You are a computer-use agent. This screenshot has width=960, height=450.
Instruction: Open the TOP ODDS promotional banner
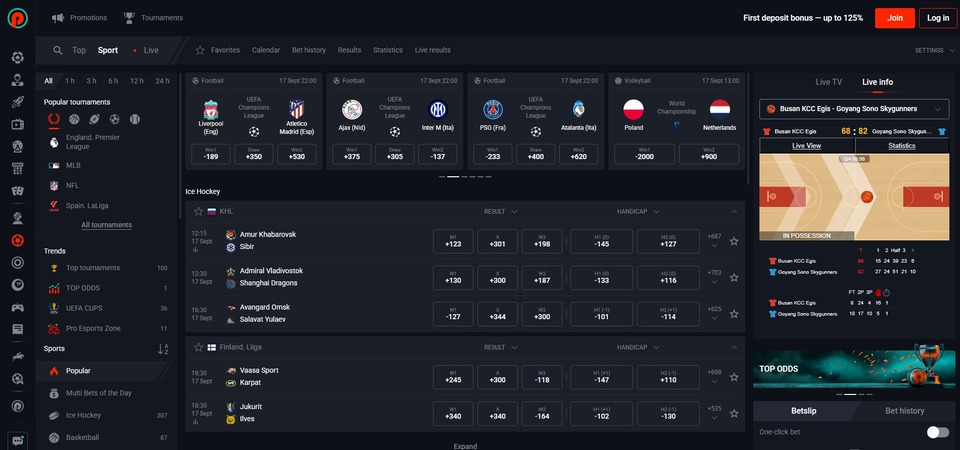click(x=853, y=369)
